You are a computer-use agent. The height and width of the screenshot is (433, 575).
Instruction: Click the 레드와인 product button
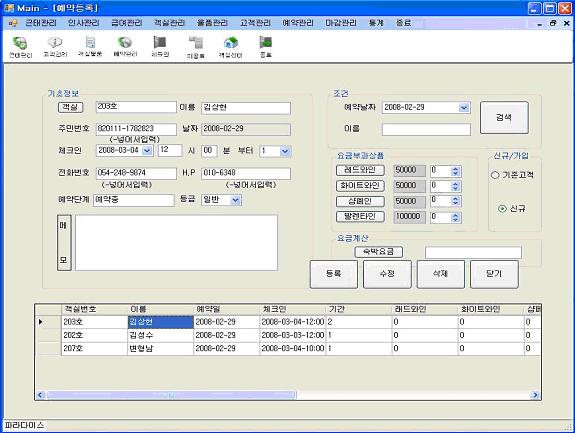360,170
